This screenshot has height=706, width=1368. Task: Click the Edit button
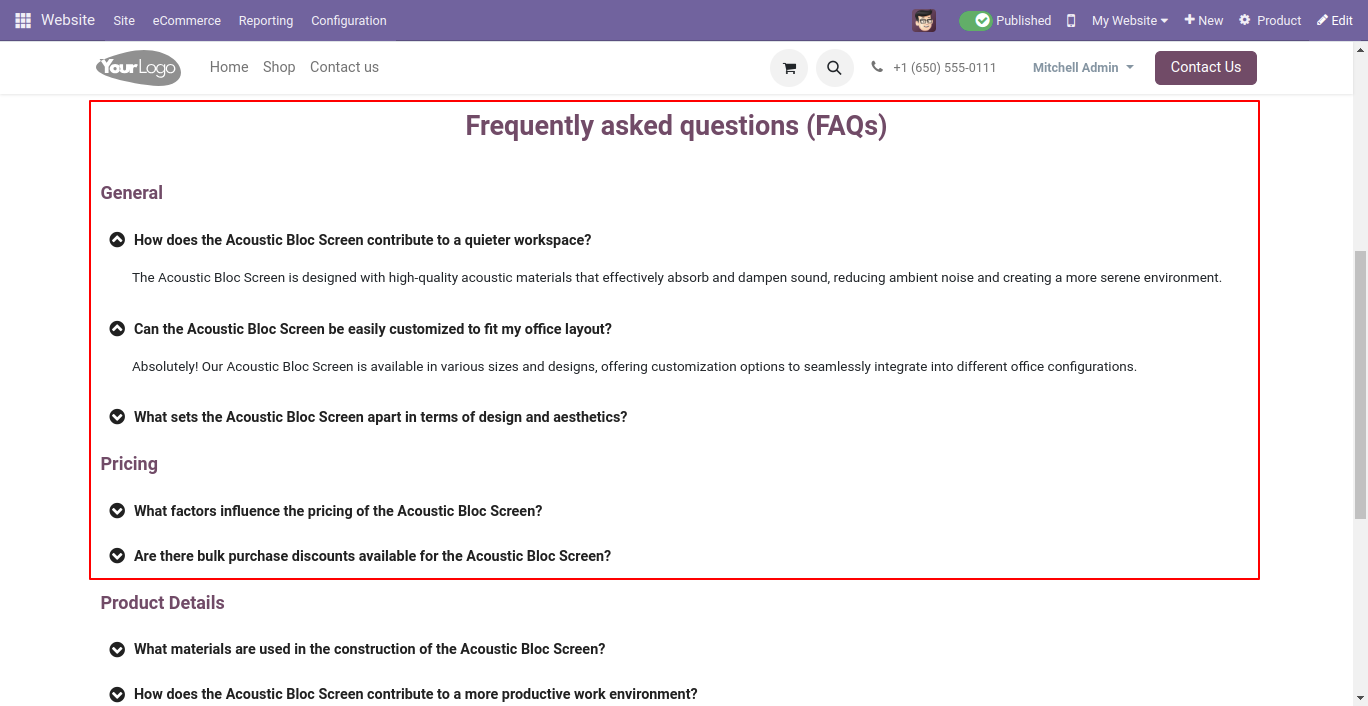[x=1335, y=20]
